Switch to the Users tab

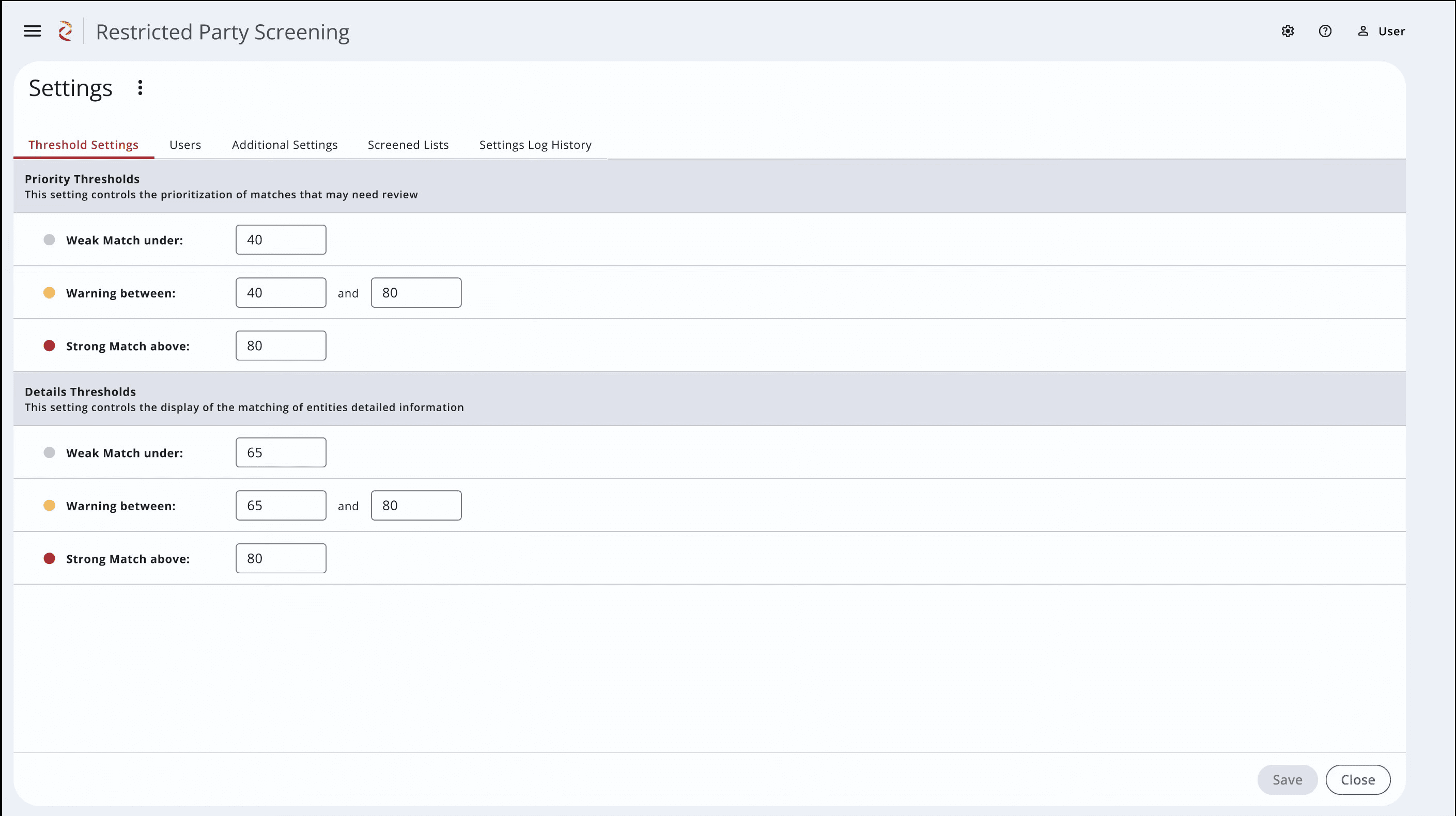(x=185, y=145)
